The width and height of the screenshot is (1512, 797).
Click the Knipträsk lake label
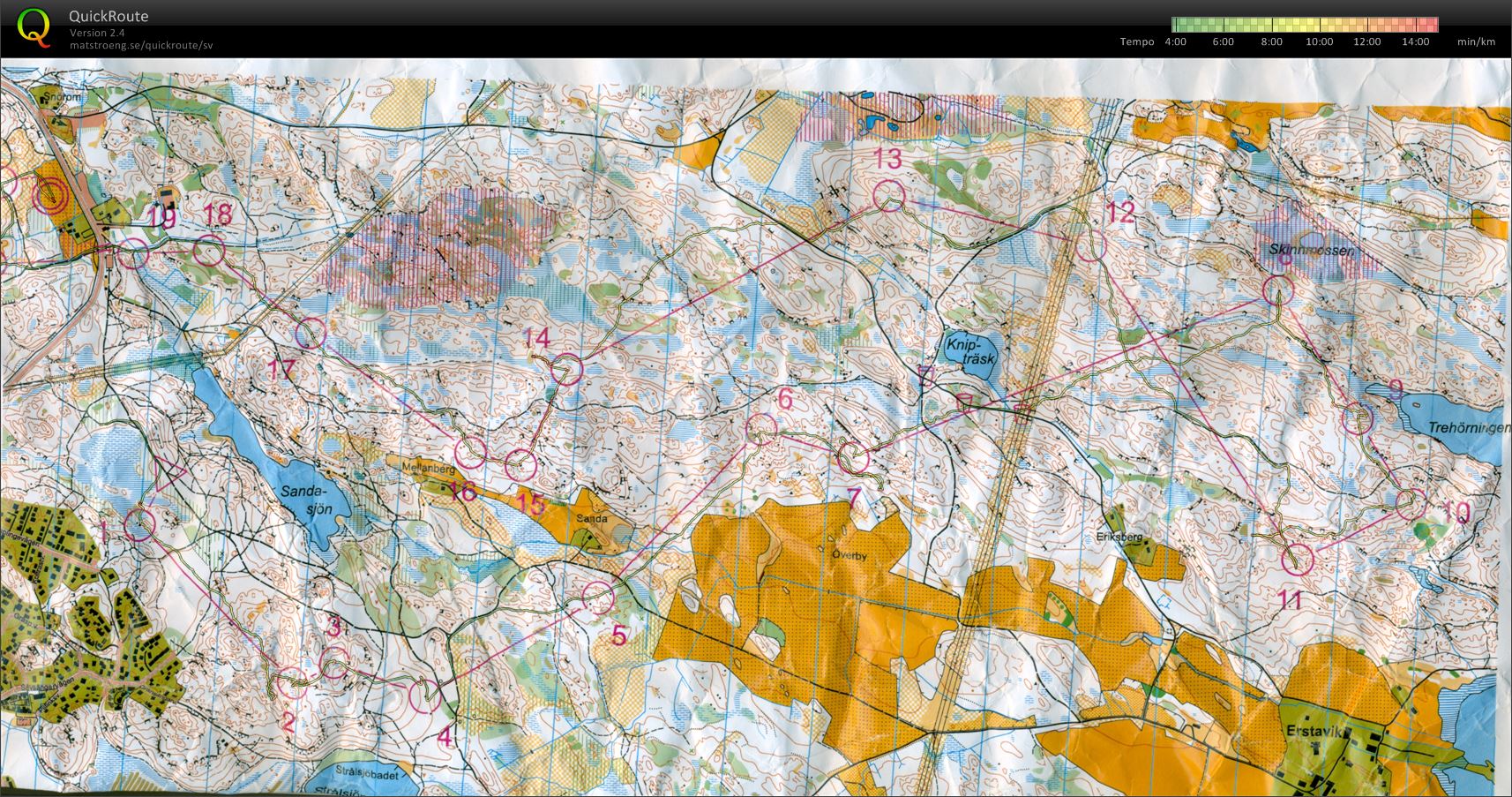[971, 351]
